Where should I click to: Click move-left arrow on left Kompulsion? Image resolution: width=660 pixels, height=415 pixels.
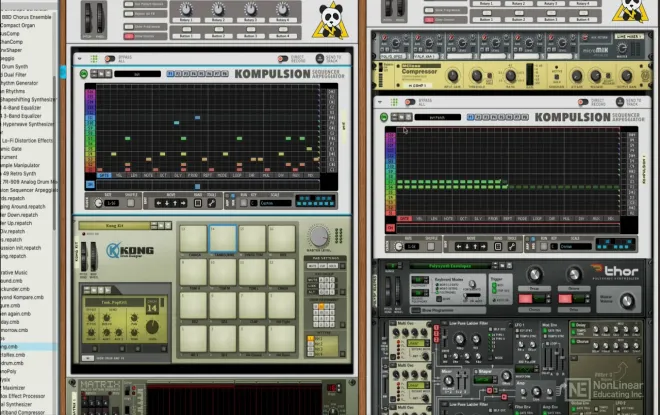[159, 203]
